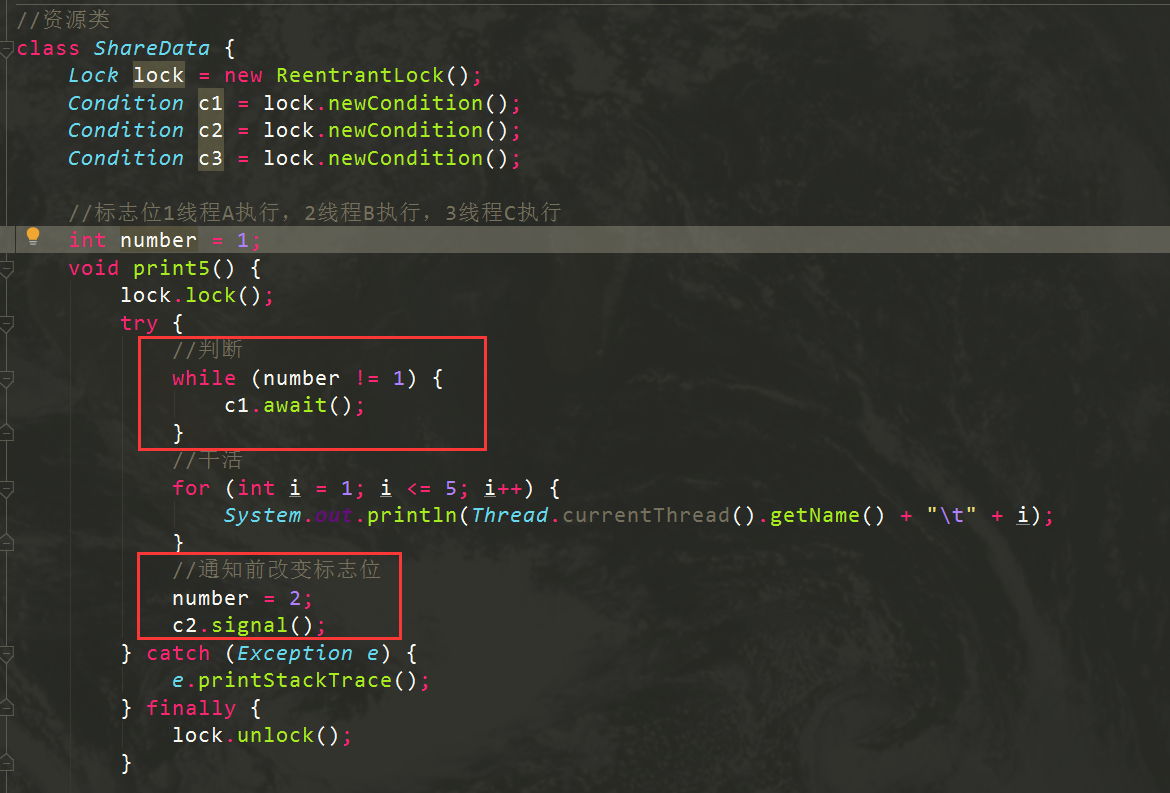Click the catch keyword
This screenshot has width=1170, height=793.
(x=178, y=653)
